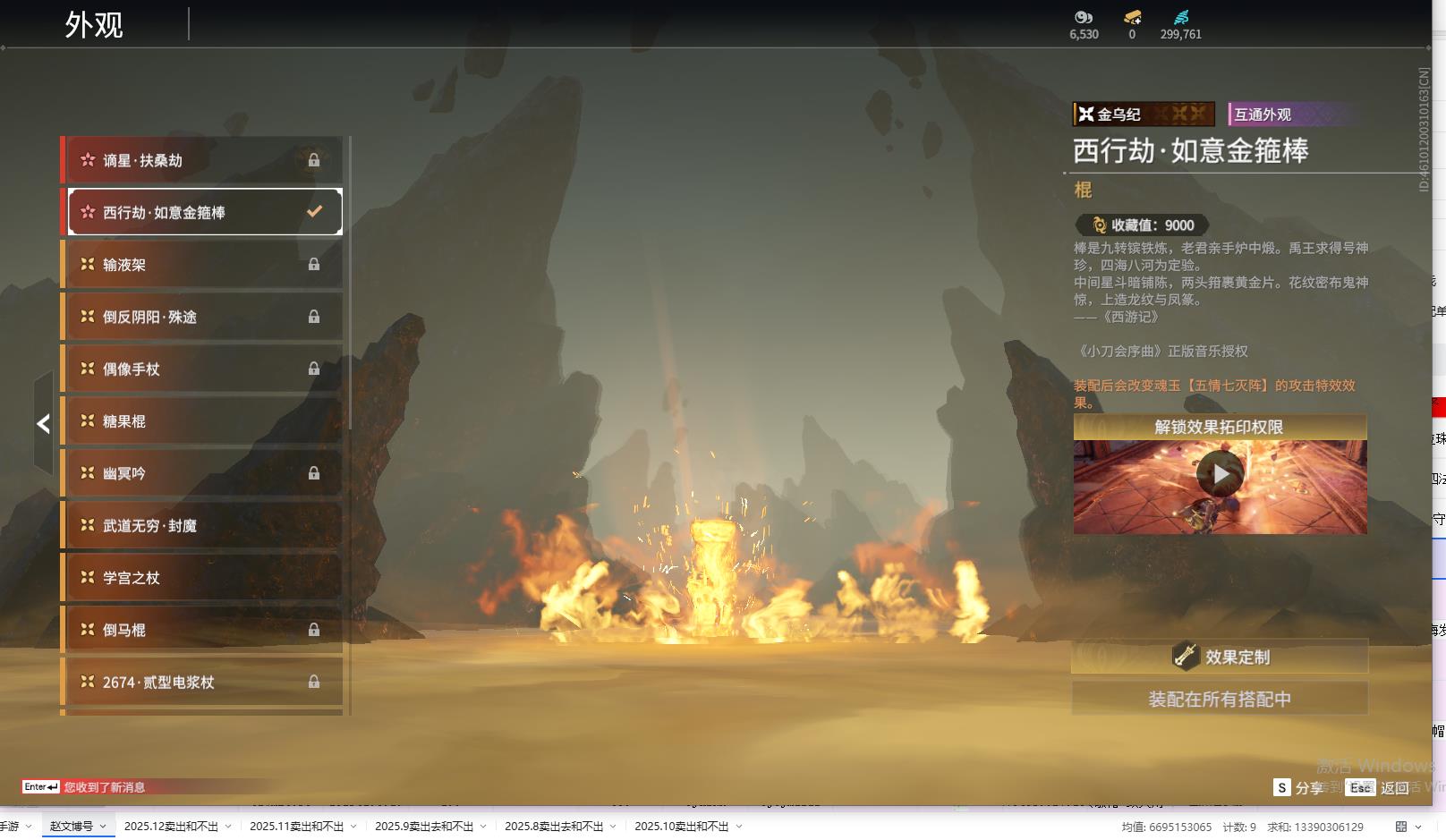Screen dimensions: 1446x840
Task: Click the 计数: 9 status value
Action: pyautogui.click(x=1239, y=827)
